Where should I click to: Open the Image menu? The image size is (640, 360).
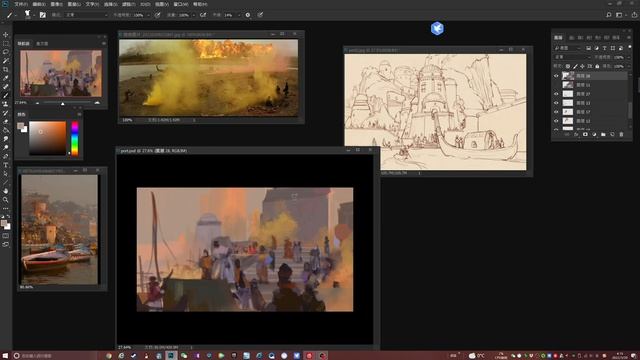pyautogui.click(x=56, y=4)
